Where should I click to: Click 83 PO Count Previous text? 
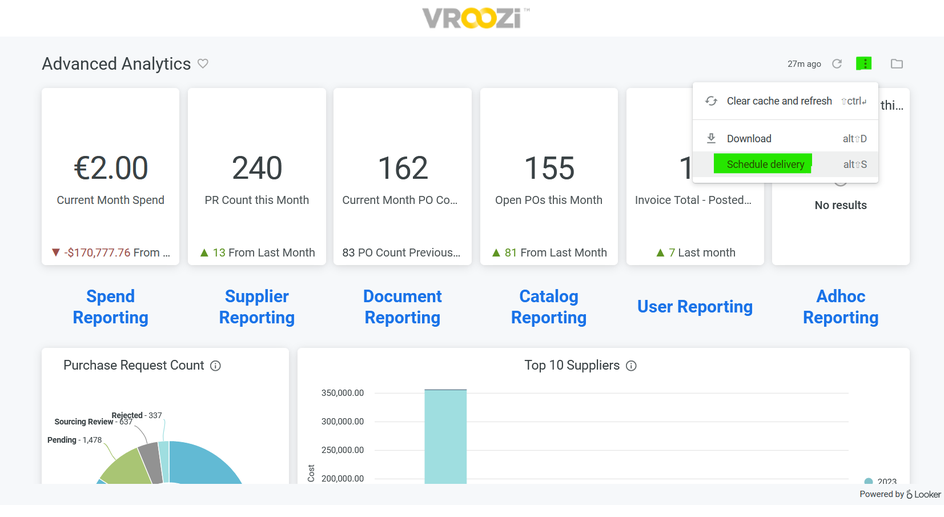coord(401,253)
